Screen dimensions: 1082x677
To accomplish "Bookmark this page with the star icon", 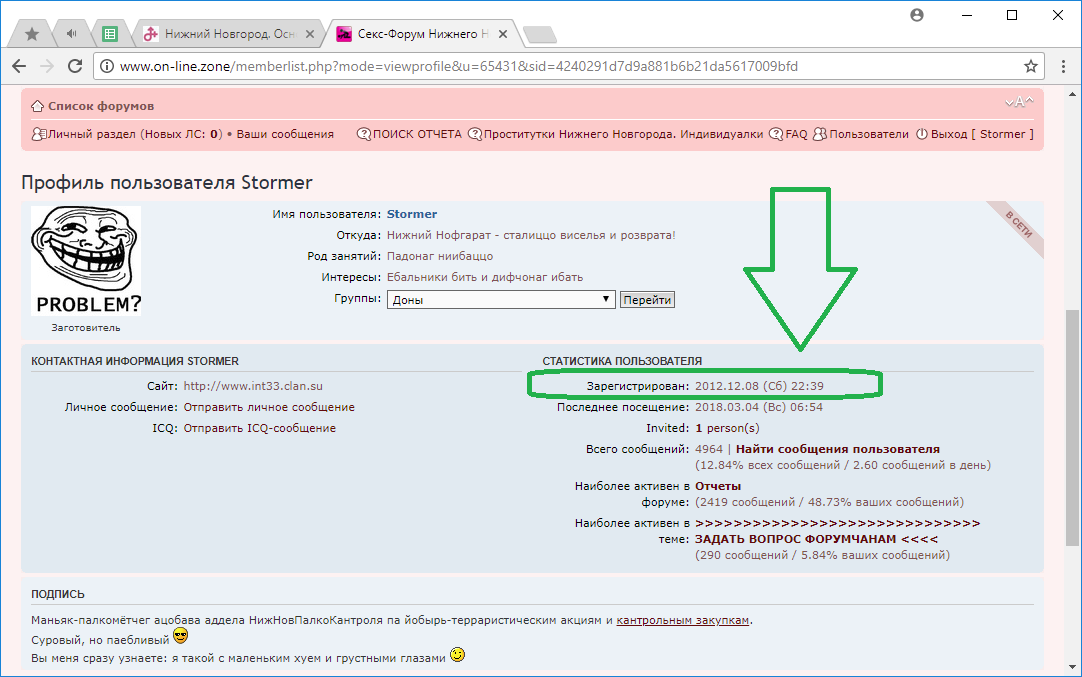I will pyautogui.click(x=1031, y=66).
